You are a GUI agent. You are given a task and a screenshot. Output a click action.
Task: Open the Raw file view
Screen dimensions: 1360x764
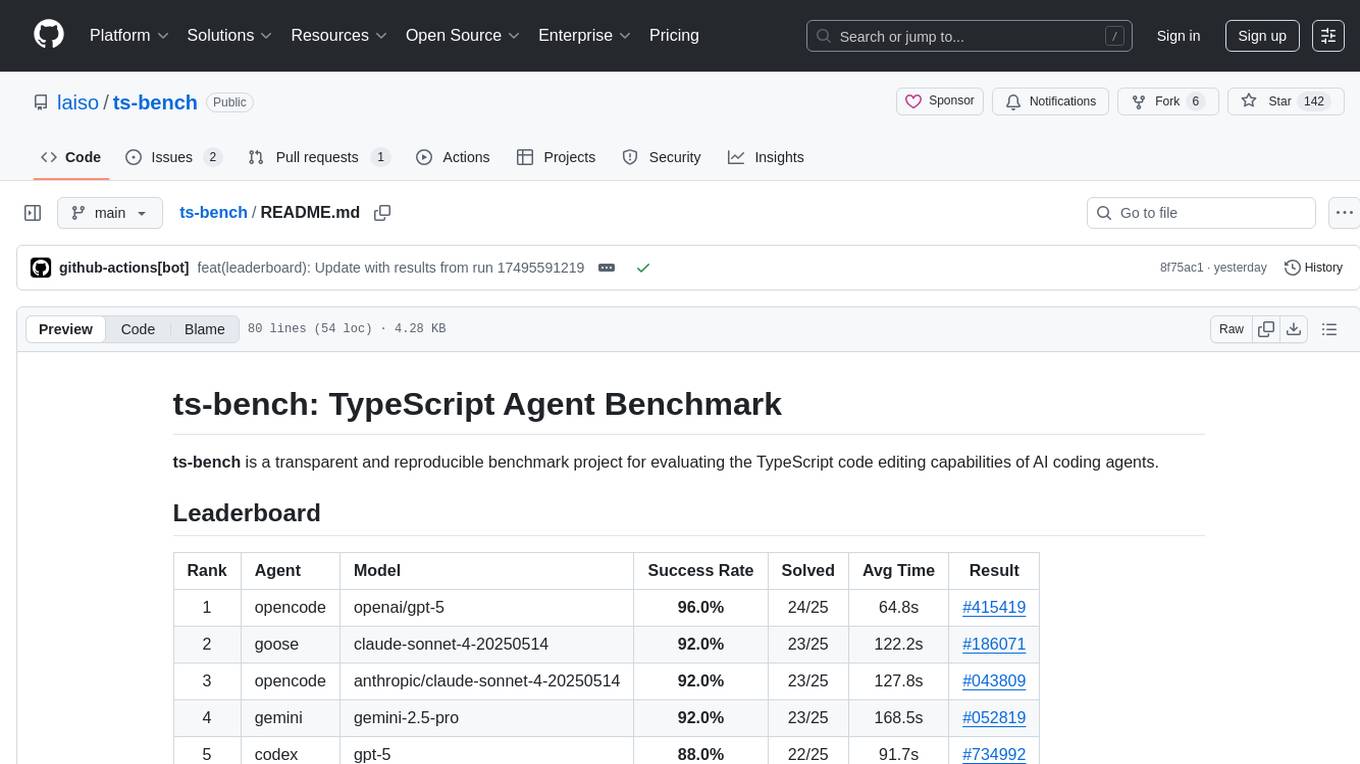(1231, 329)
